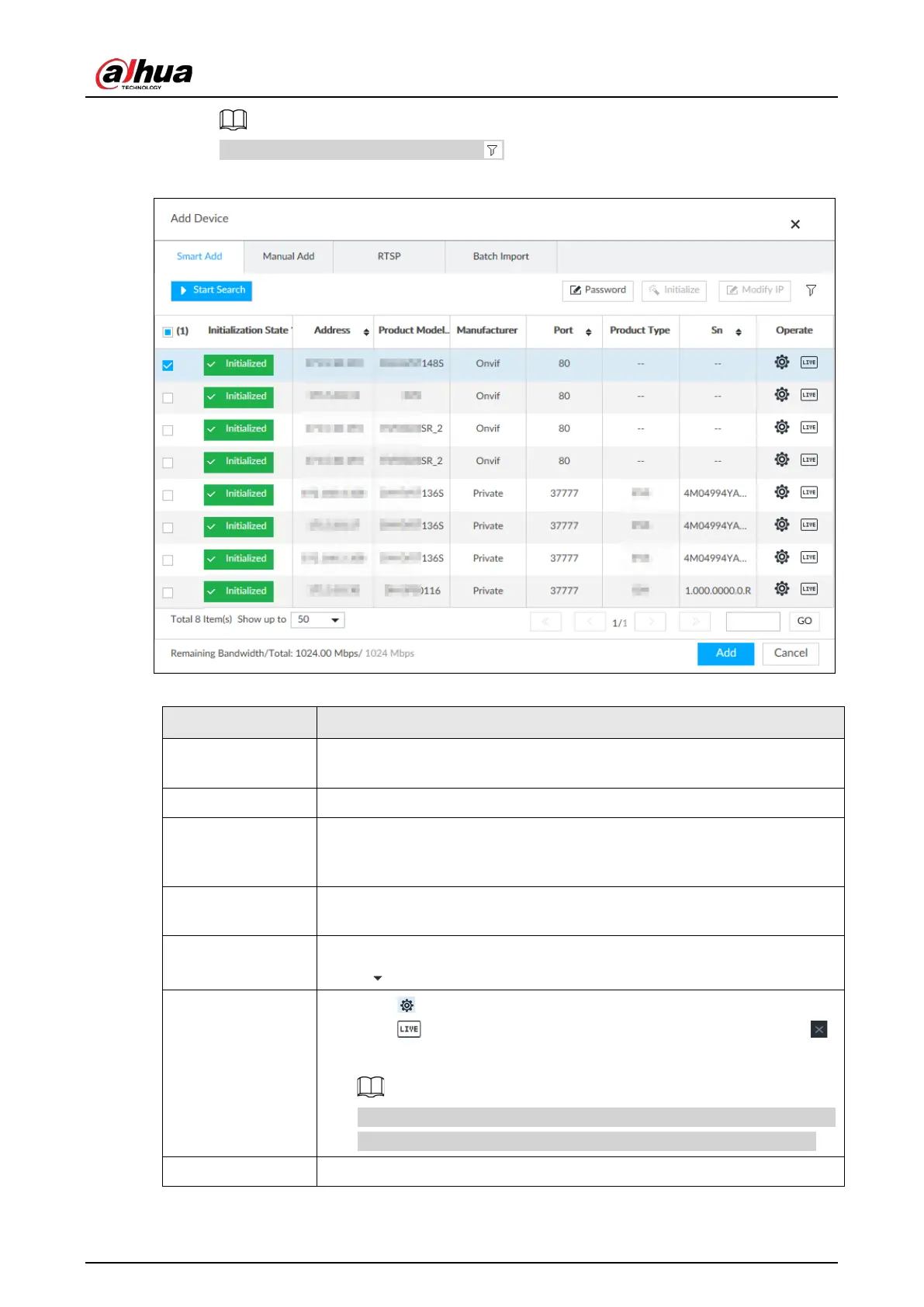924x1307 pixels.
Task: Open the Show up to 50 dropdown
Action: [318, 620]
